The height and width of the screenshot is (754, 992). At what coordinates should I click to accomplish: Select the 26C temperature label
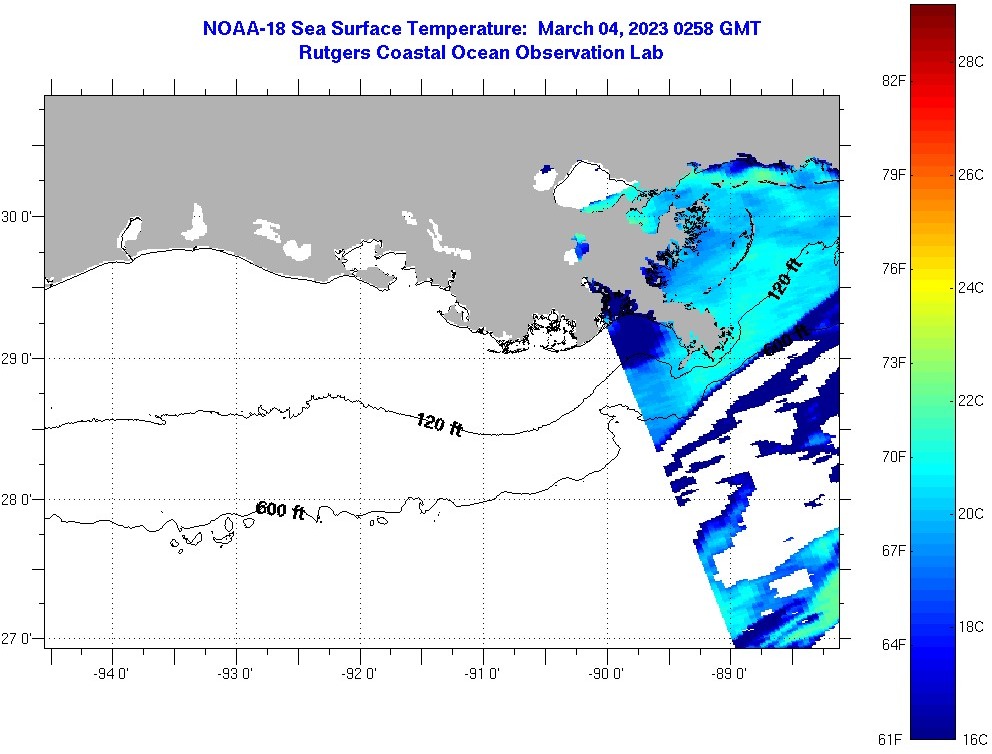[x=970, y=175]
